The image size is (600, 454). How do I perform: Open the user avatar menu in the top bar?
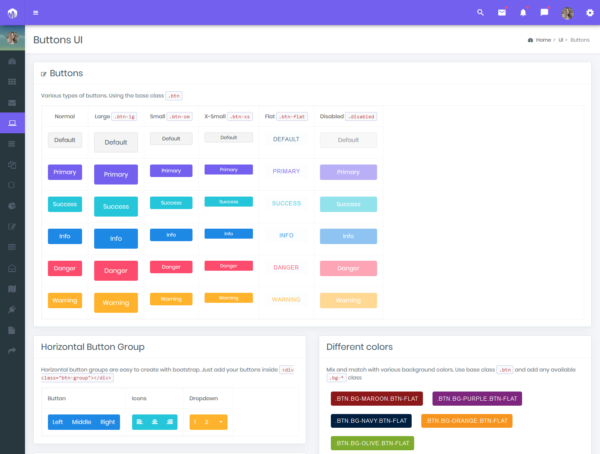point(567,13)
